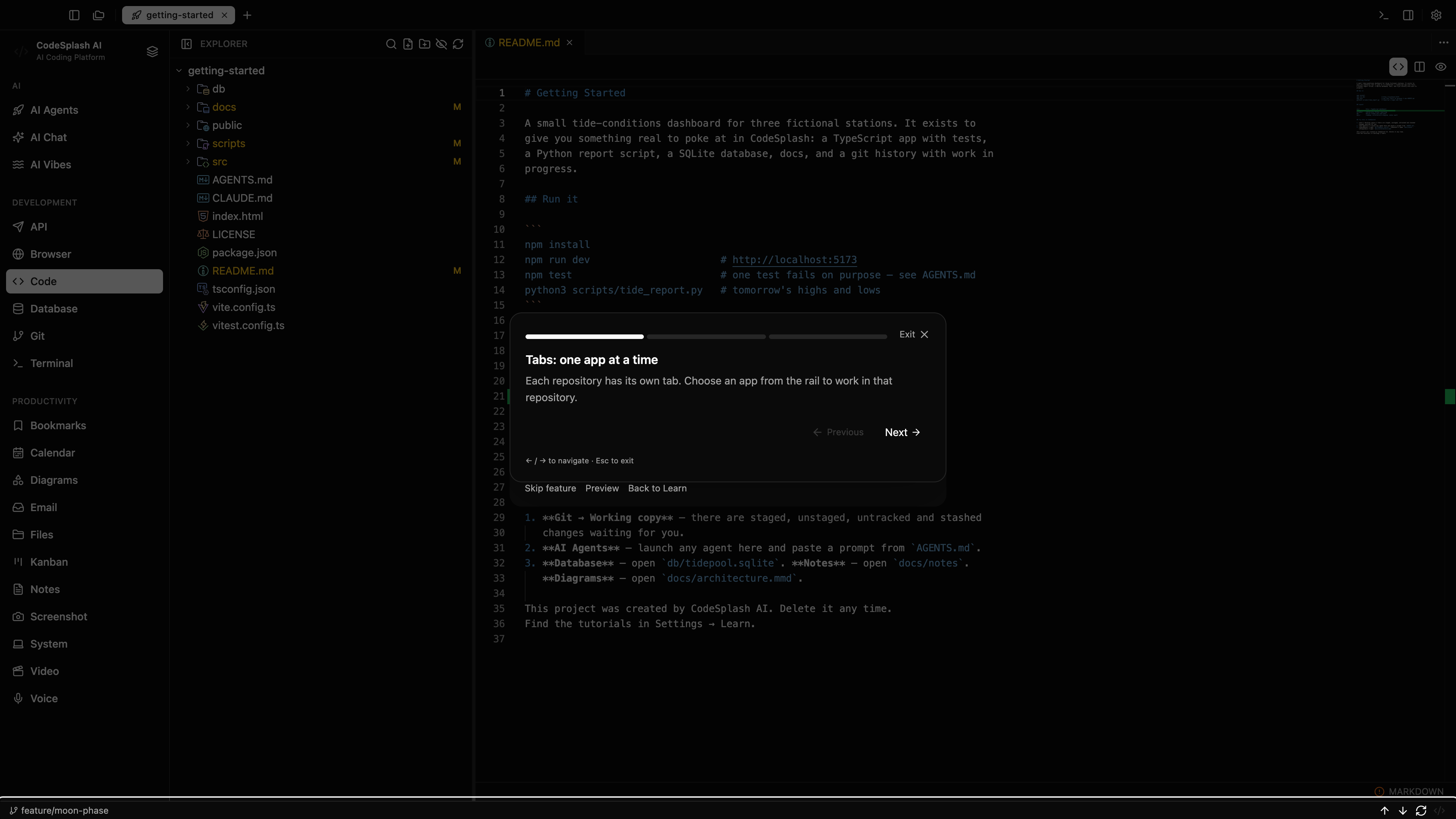Select the getting-started repository tab
This screenshot has height=819, width=1456.
click(x=179, y=15)
